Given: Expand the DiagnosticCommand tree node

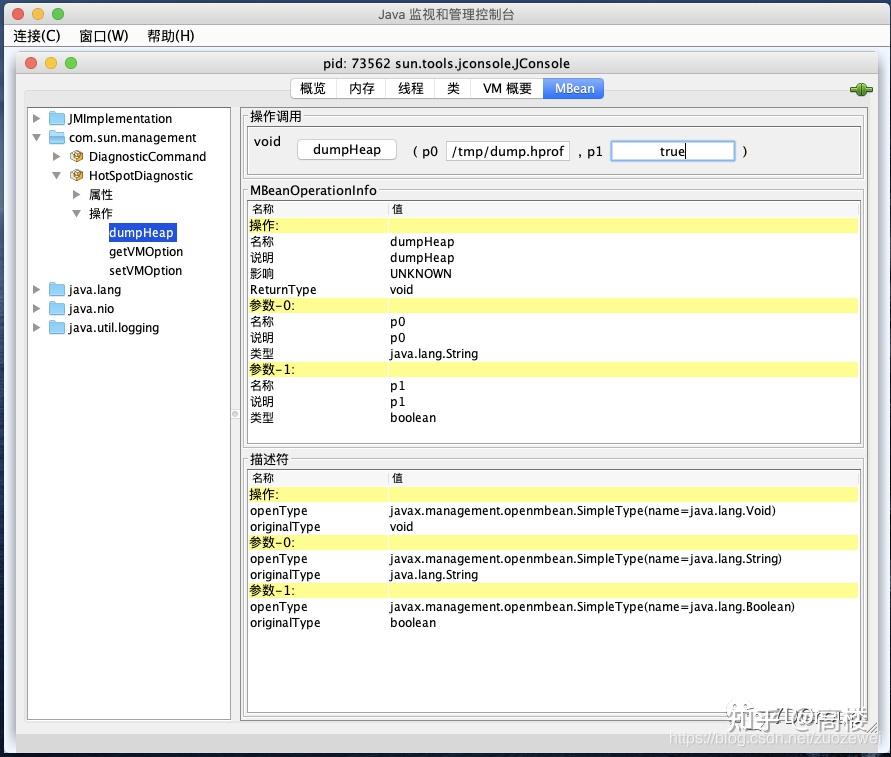Looking at the screenshot, I should [58, 156].
